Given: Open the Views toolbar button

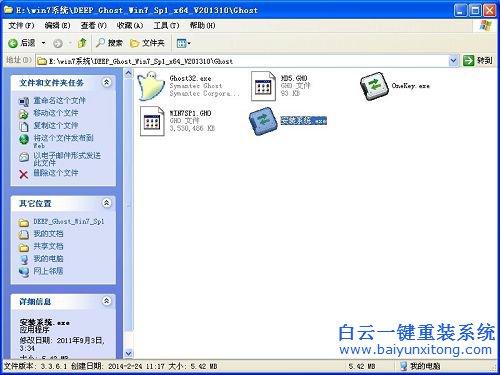Looking at the screenshot, I should (183, 43).
